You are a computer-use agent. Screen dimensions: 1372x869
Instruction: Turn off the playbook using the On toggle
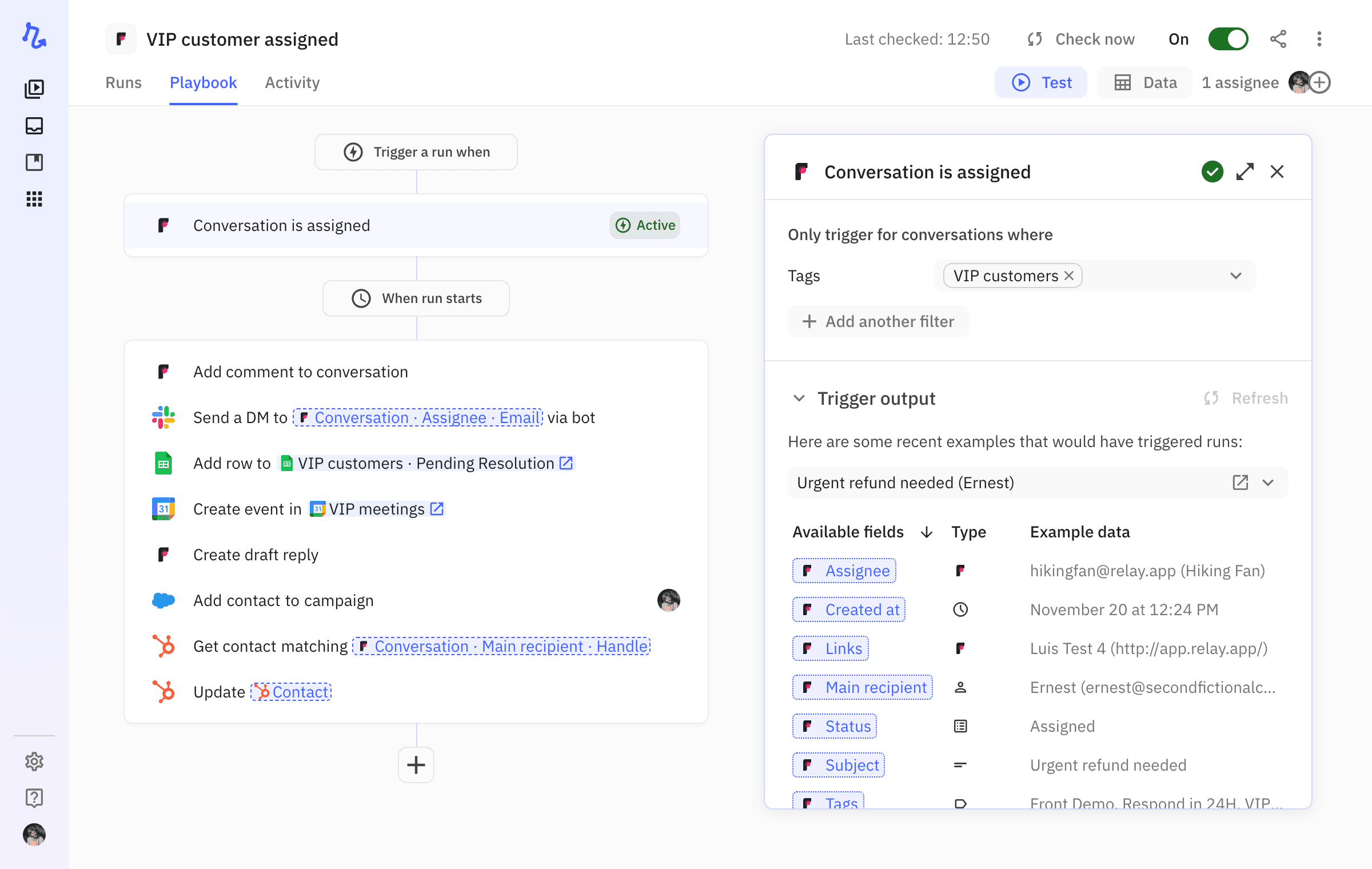click(x=1228, y=39)
